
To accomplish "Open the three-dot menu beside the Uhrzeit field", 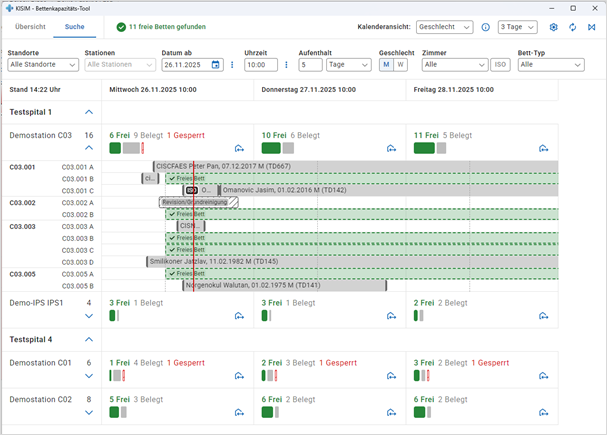I will (287, 65).
